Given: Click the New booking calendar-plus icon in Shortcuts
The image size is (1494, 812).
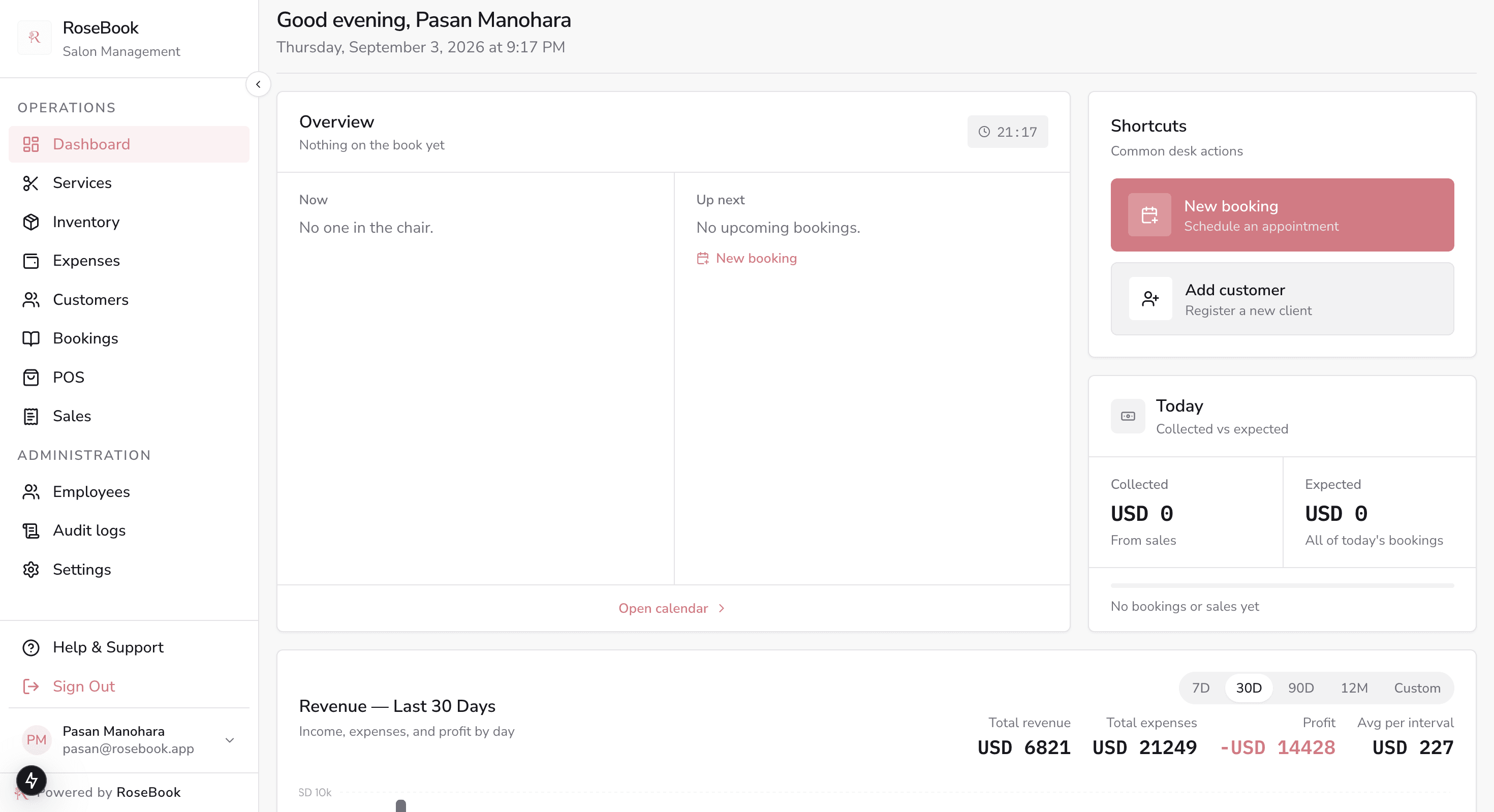Looking at the screenshot, I should [x=1149, y=214].
